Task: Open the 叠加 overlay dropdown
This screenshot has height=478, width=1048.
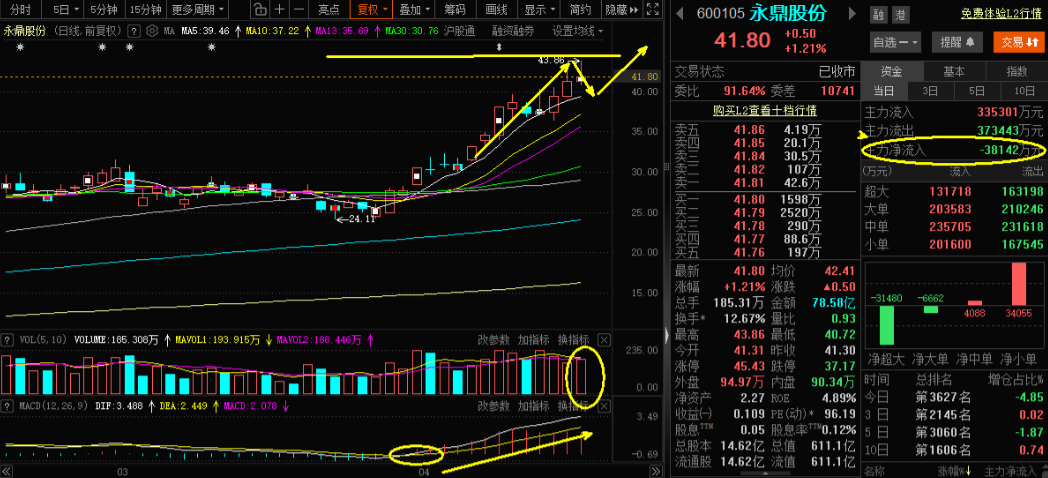Action: [x=414, y=9]
